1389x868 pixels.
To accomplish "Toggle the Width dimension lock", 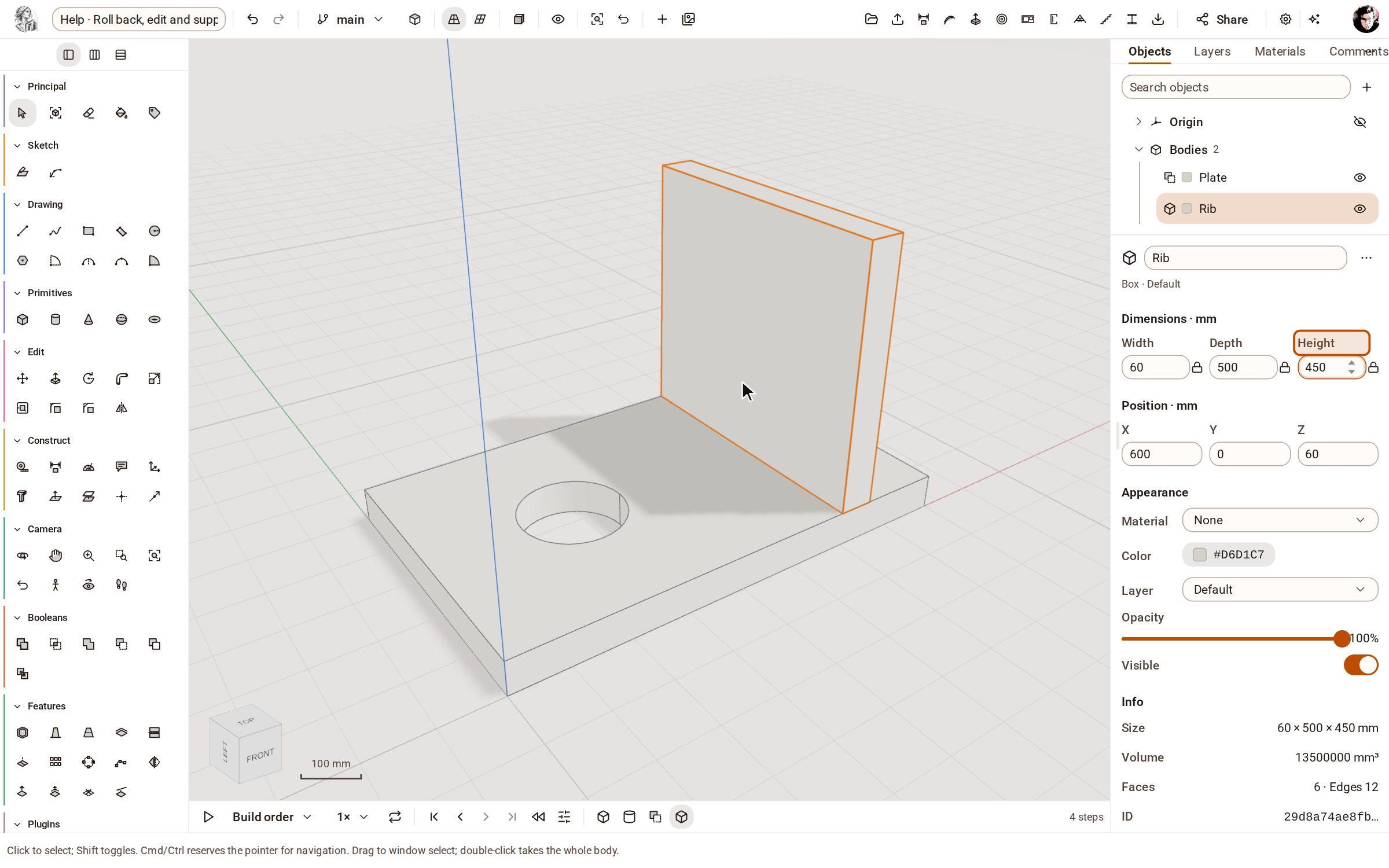I will click(x=1197, y=367).
